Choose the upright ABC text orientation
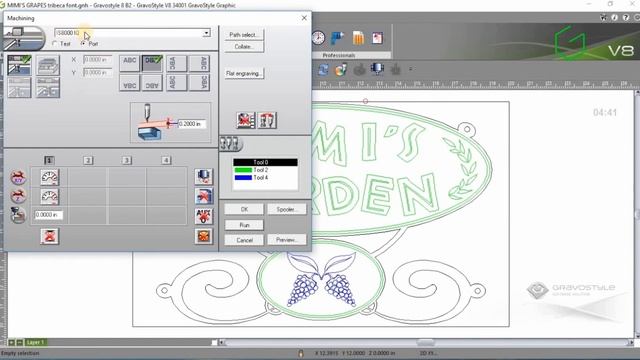The width and height of the screenshot is (640, 360). 129,63
